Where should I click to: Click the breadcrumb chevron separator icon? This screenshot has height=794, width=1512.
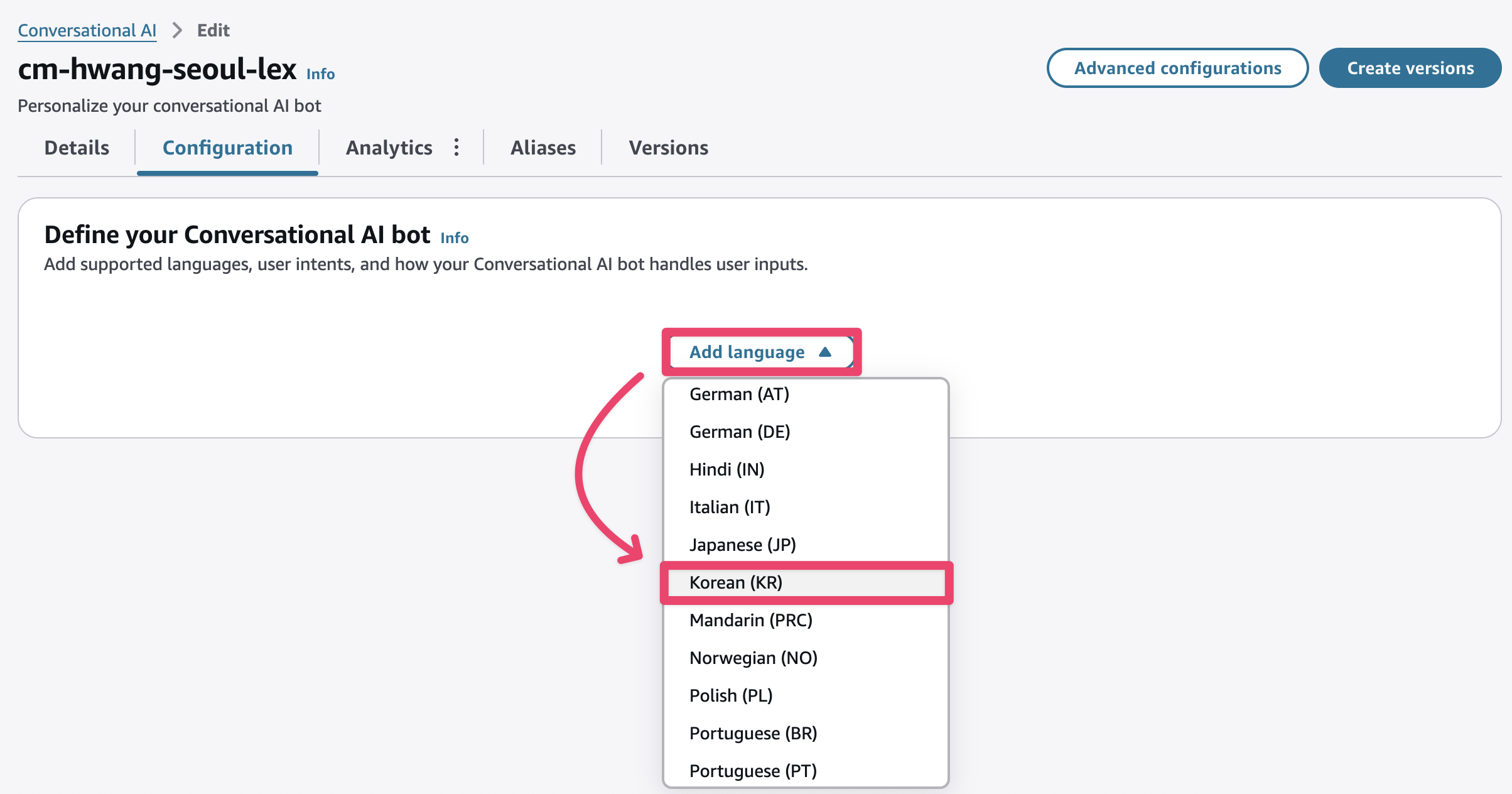177,30
